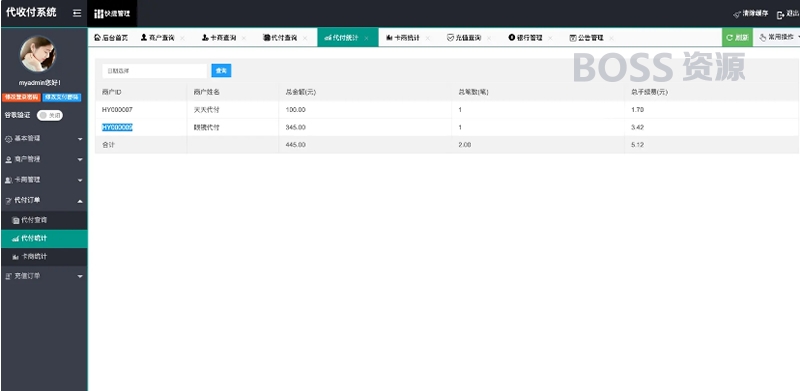
Task: Click merchant ID HY000007 cell
Action: tap(117, 110)
